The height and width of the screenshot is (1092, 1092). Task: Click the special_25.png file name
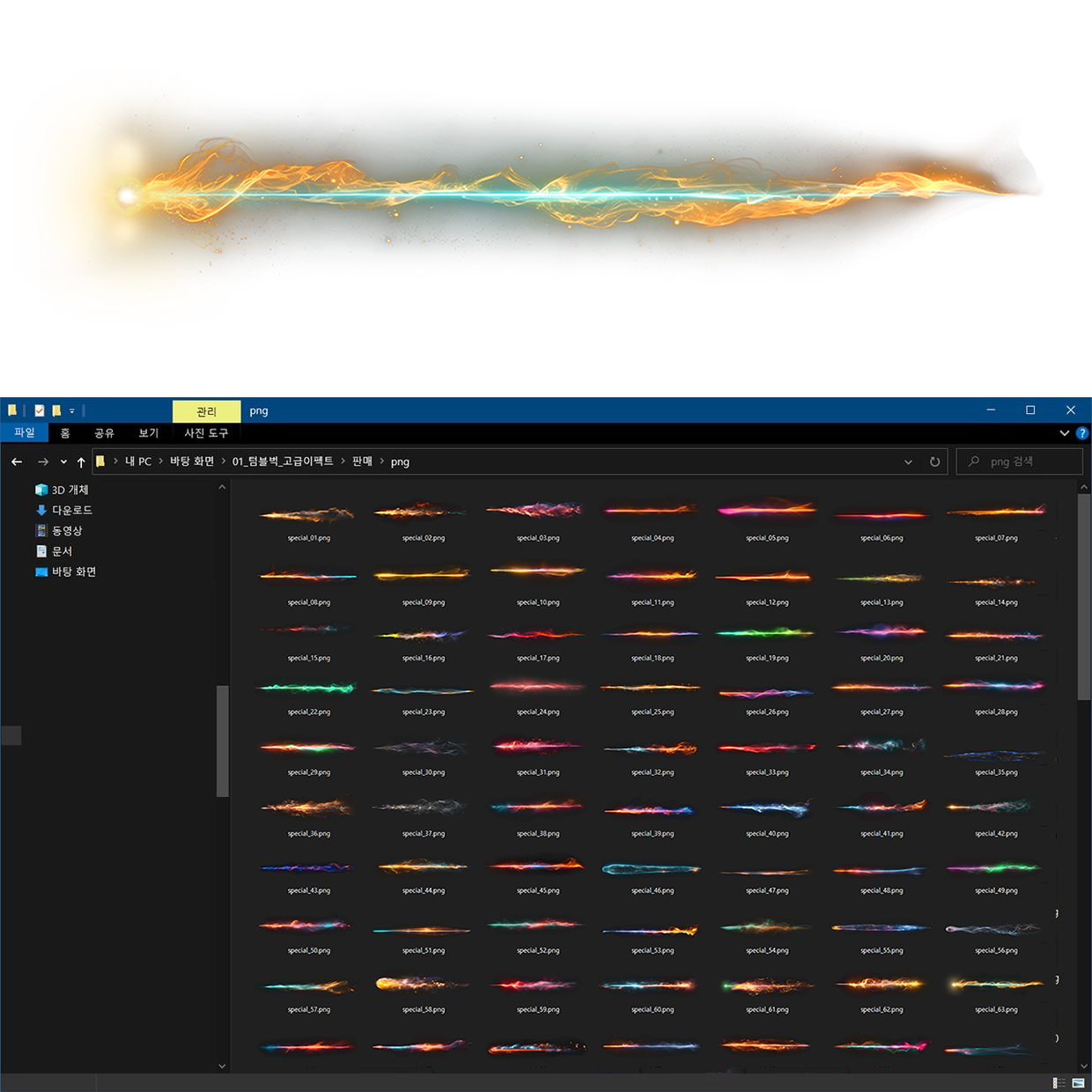click(653, 712)
